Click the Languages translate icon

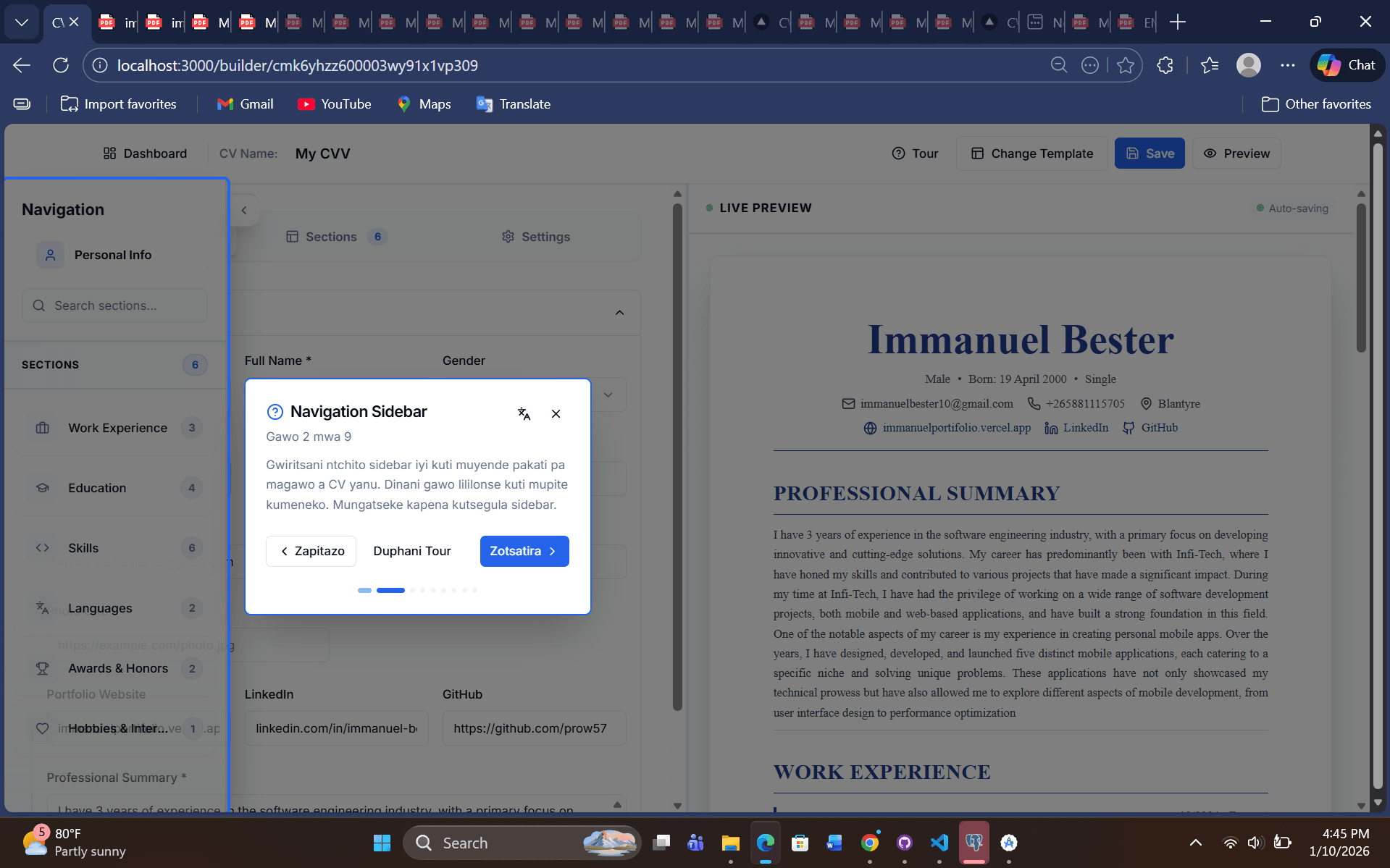click(43, 608)
